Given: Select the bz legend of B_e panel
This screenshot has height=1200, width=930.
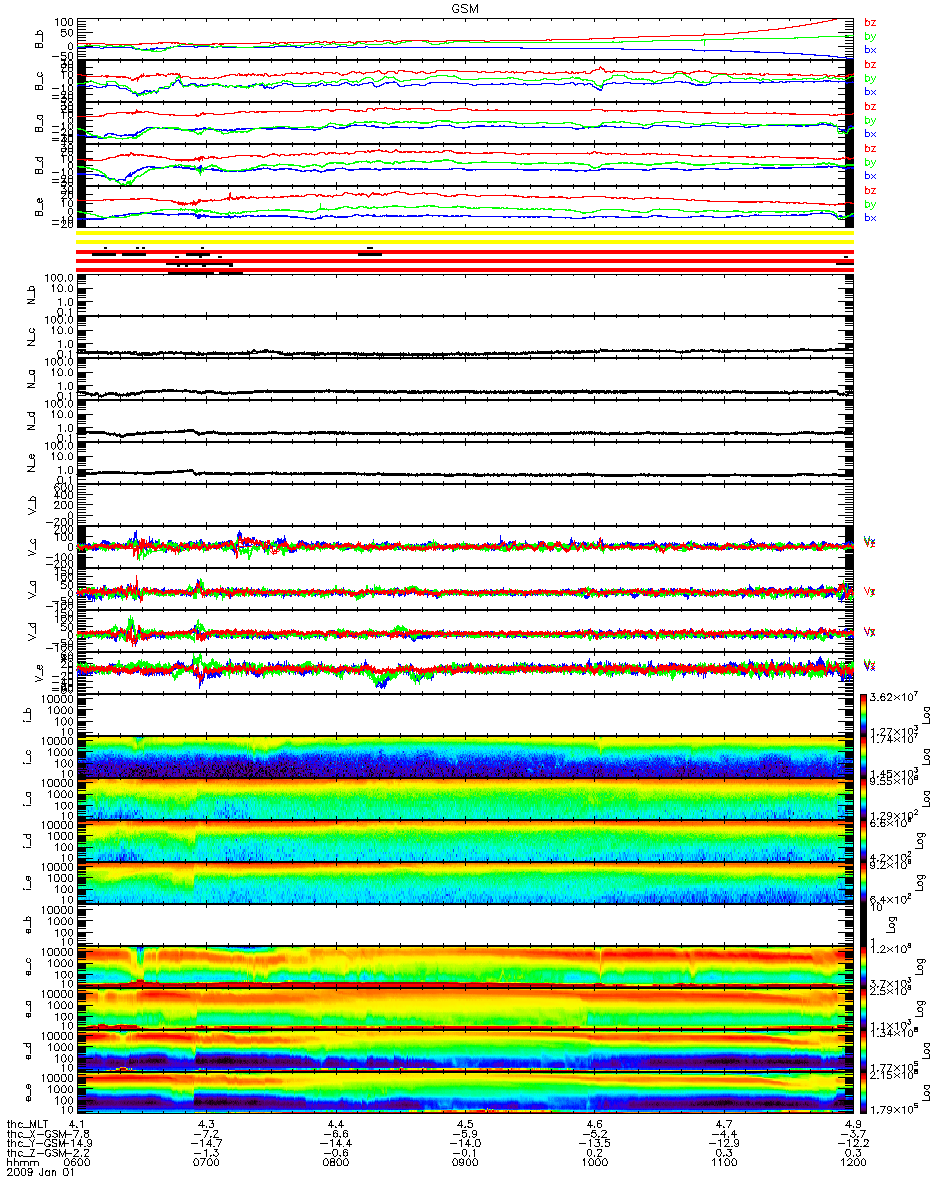Looking at the screenshot, I should [x=870, y=190].
